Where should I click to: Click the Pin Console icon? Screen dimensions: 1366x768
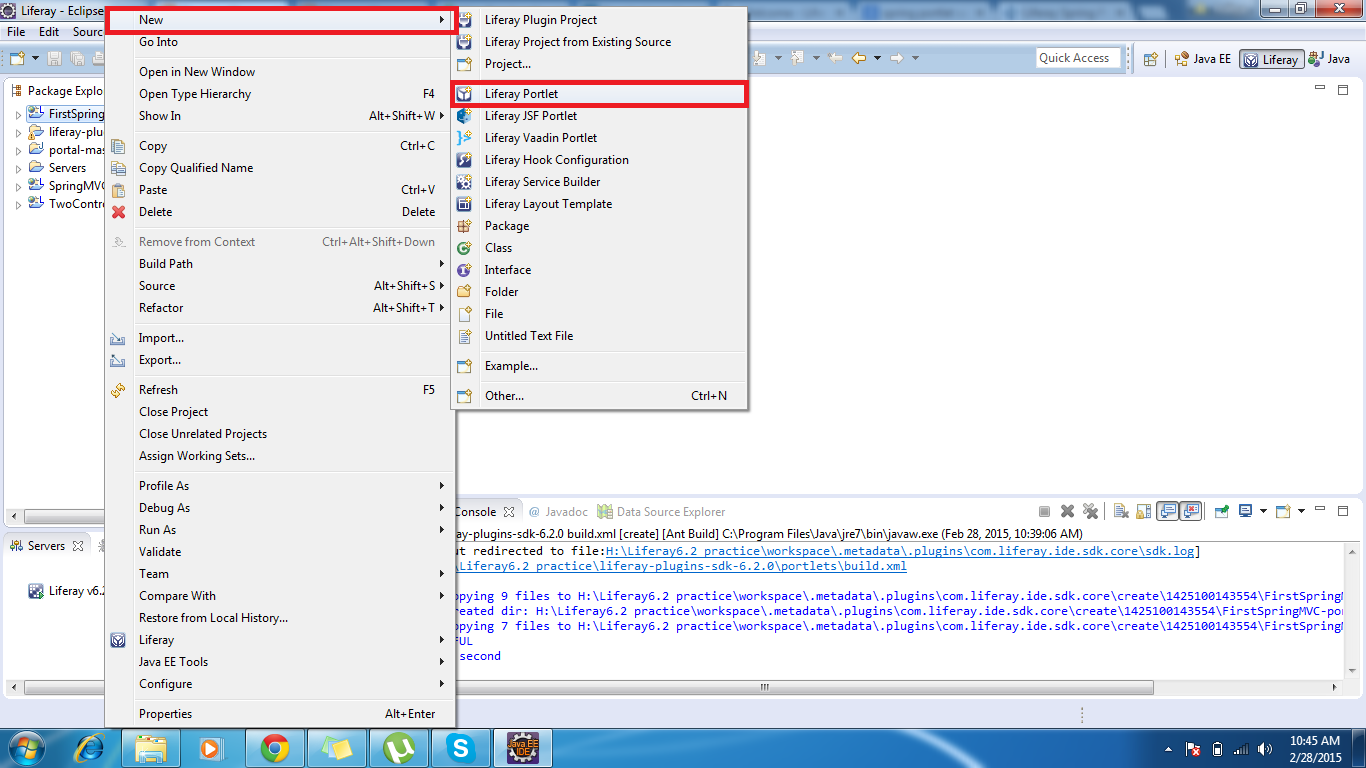coord(1221,511)
